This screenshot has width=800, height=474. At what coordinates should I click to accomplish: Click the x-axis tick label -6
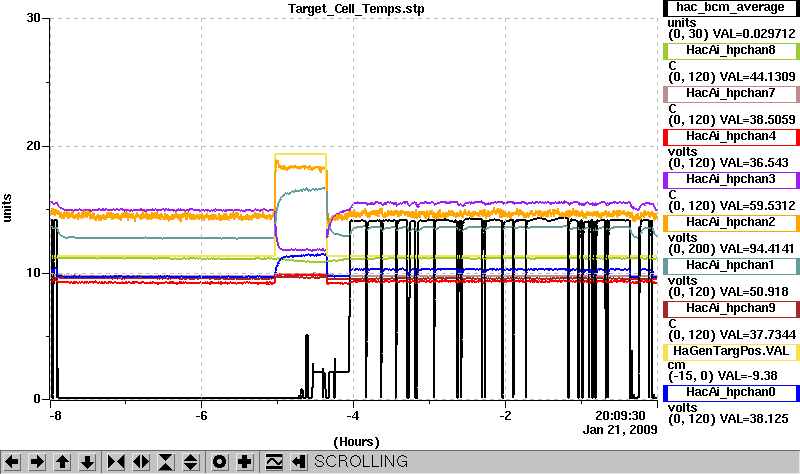[202, 416]
